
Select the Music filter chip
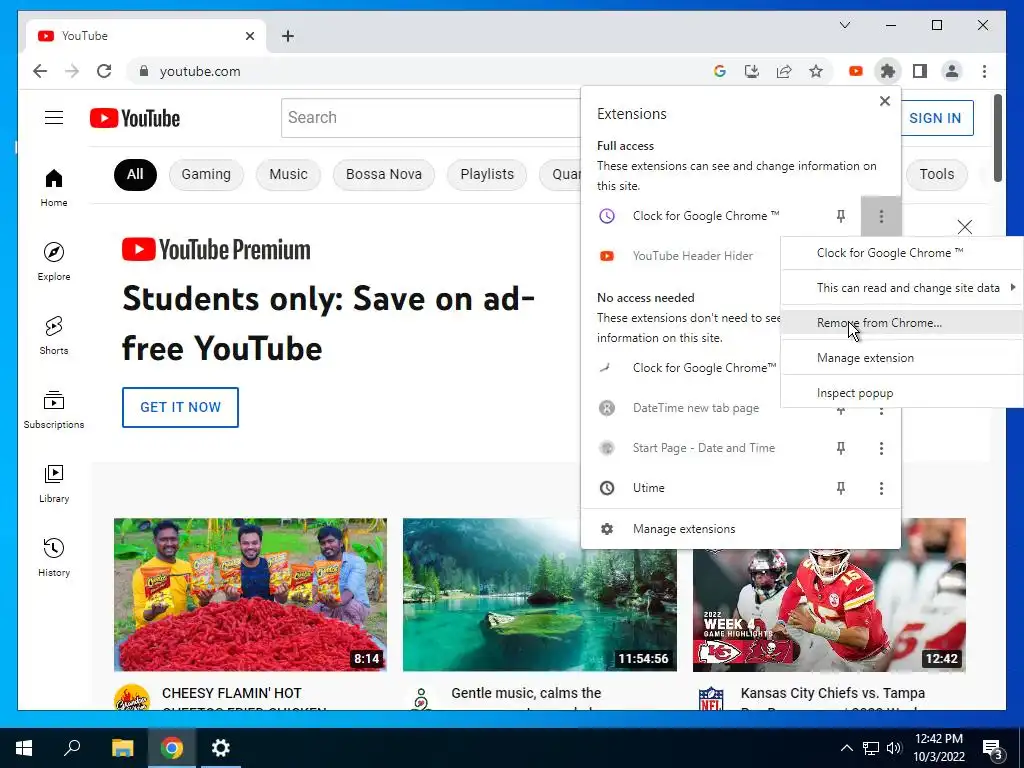288,174
